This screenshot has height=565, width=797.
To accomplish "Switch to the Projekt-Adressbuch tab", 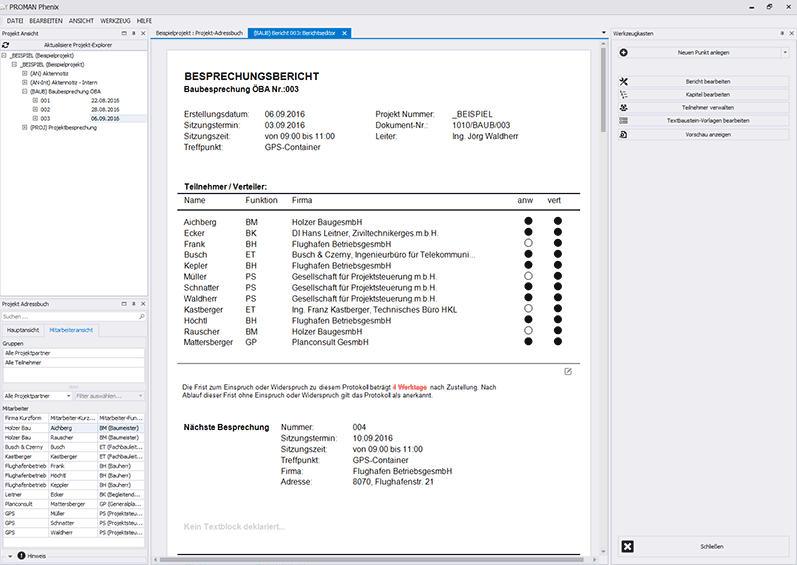I will tap(199, 33).
